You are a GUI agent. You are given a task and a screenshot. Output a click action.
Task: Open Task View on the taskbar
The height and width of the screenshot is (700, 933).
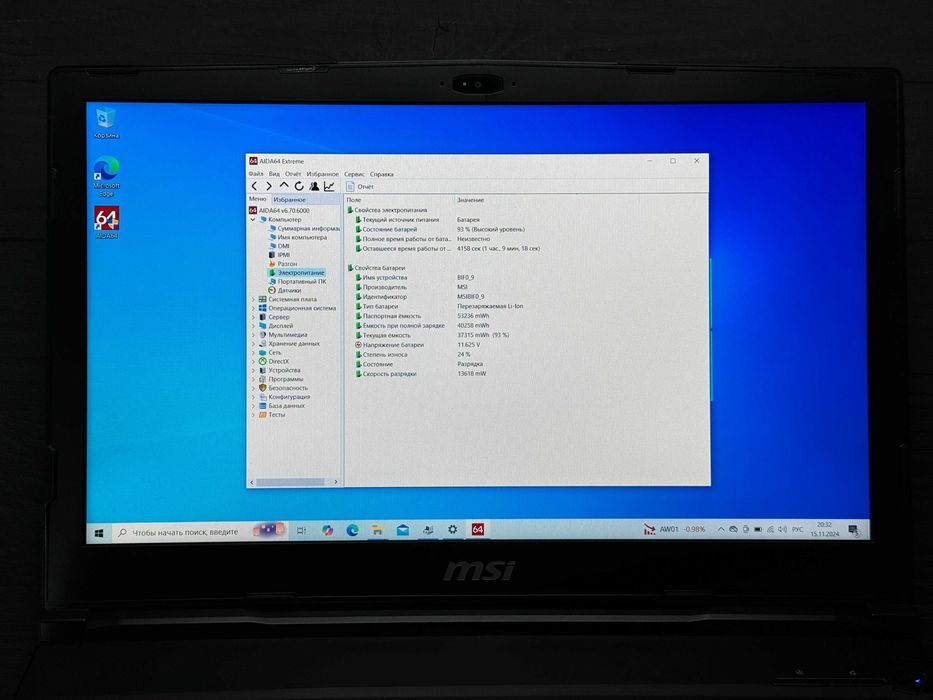click(x=302, y=530)
